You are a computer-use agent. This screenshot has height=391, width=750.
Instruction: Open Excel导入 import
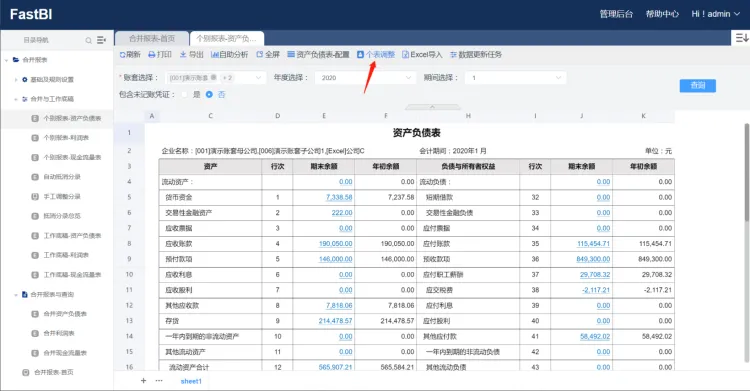pyautogui.click(x=422, y=55)
